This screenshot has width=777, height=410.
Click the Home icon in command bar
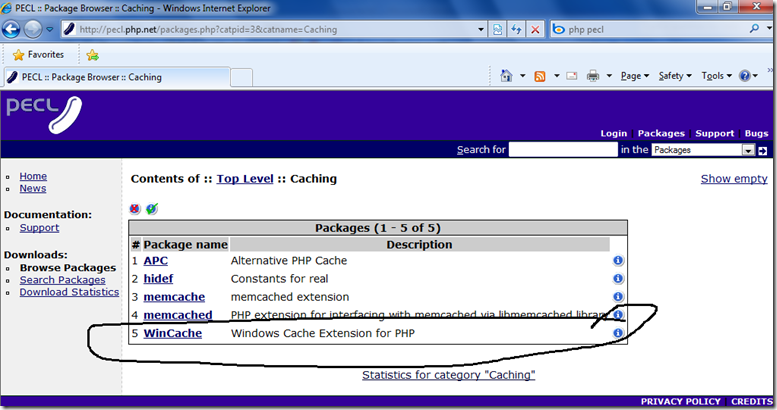(506, 76)
